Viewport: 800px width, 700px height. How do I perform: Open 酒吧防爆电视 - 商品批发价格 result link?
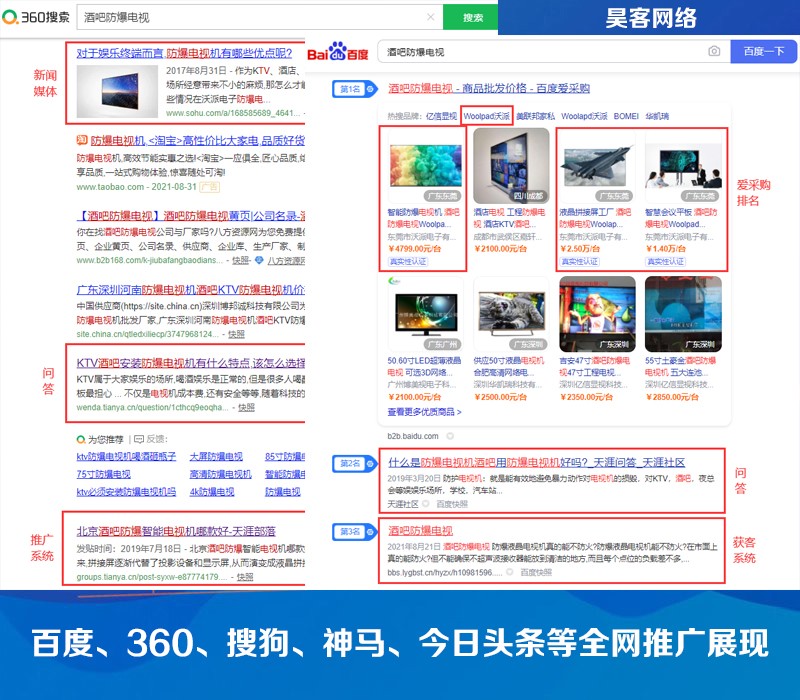click(488, 89)
